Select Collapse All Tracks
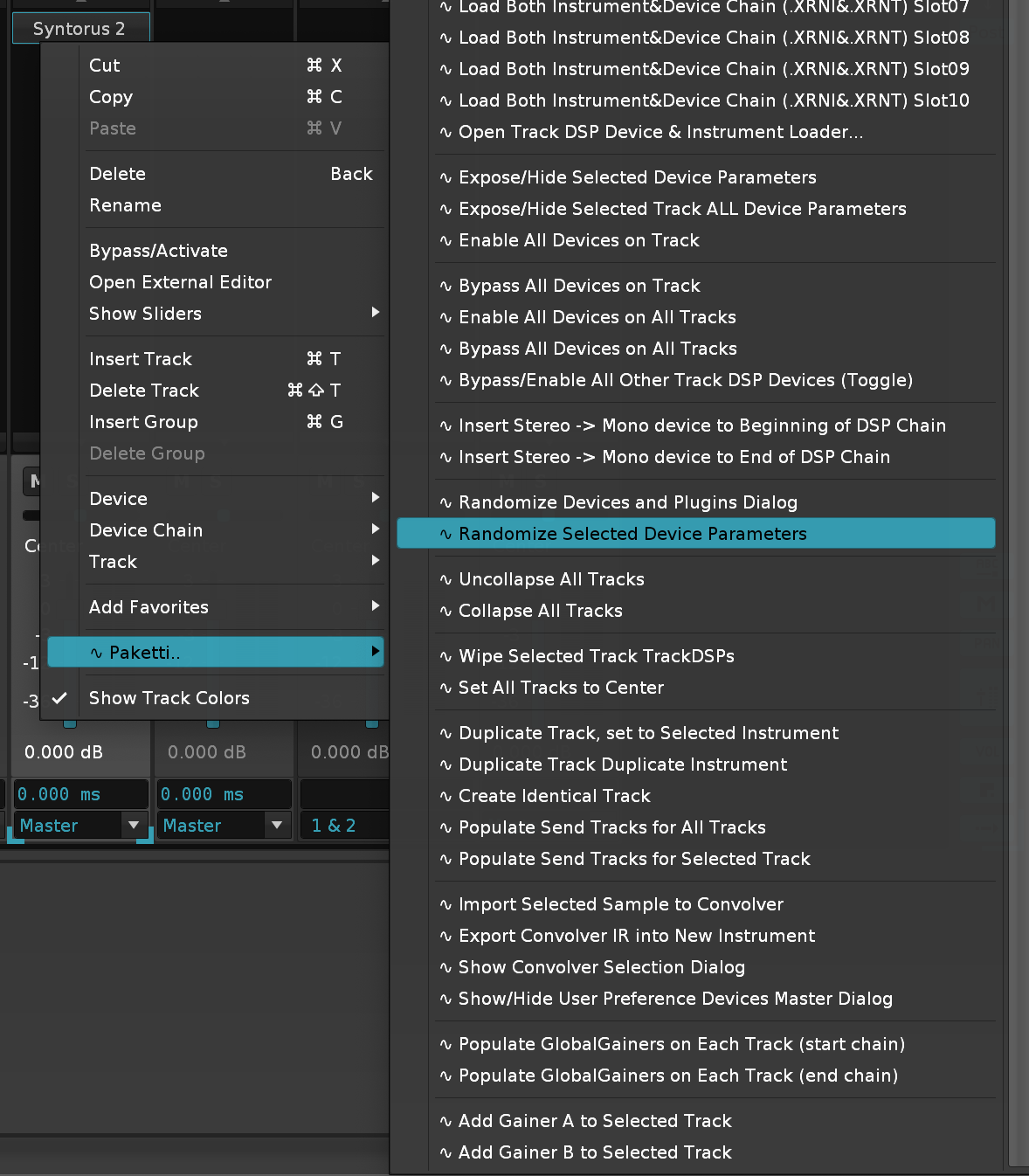Viewport: 1029px width, 1176px height. [x=540, y=611]
